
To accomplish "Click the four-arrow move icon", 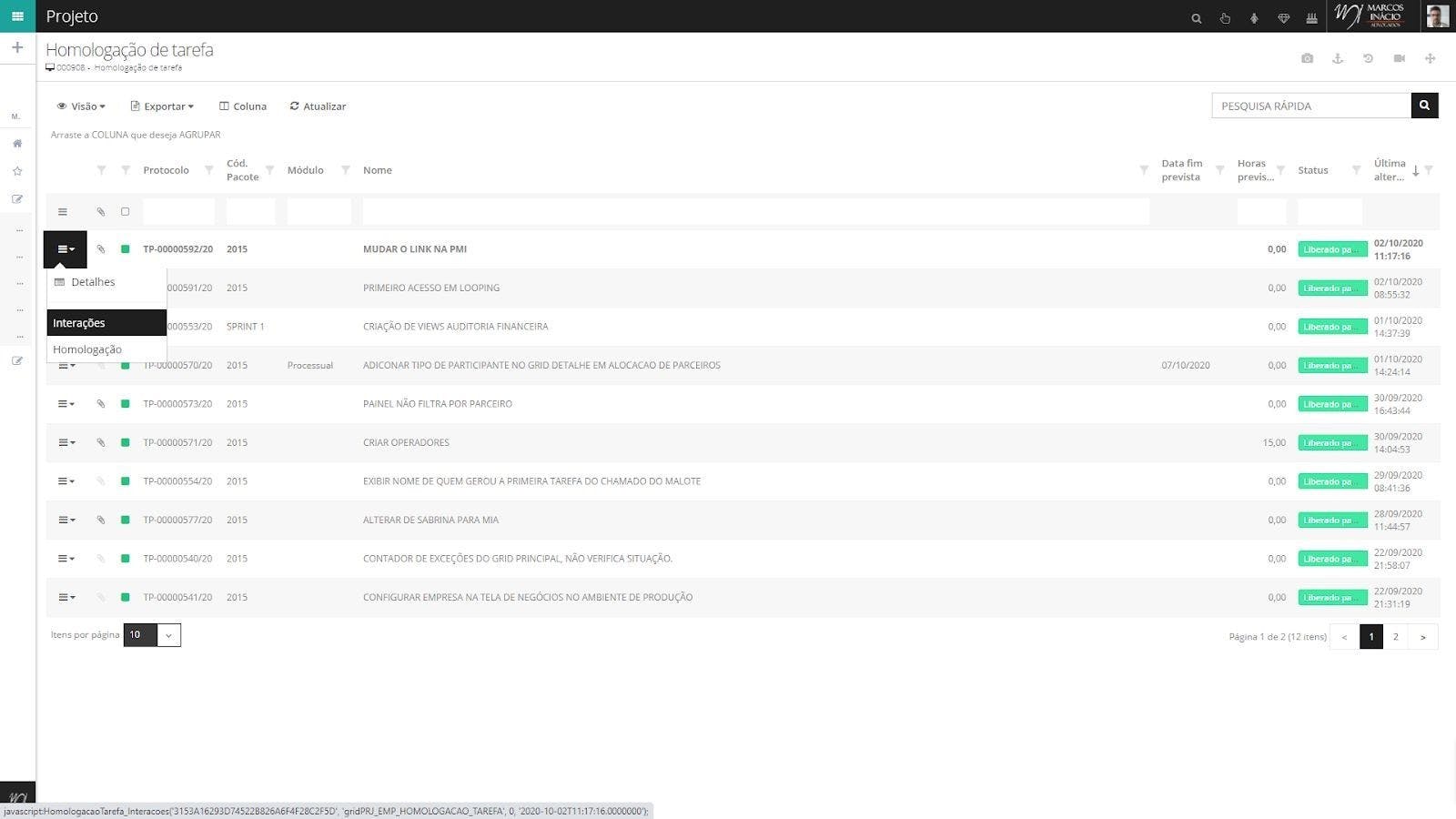I will (x=1431, y=58).
